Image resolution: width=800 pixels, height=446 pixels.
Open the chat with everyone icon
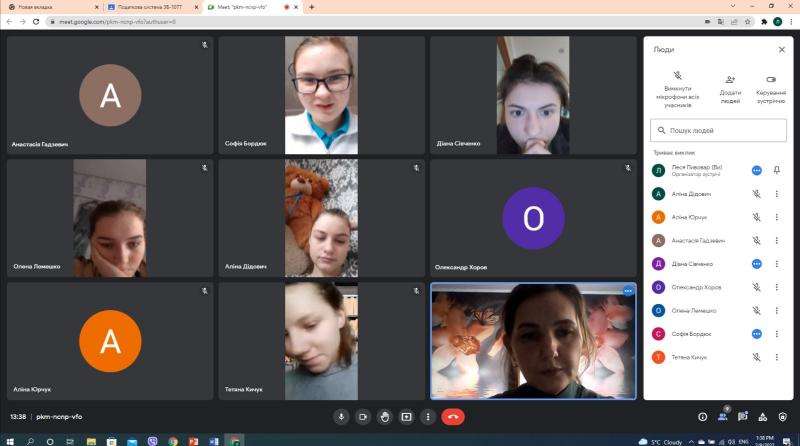(742, 416)
